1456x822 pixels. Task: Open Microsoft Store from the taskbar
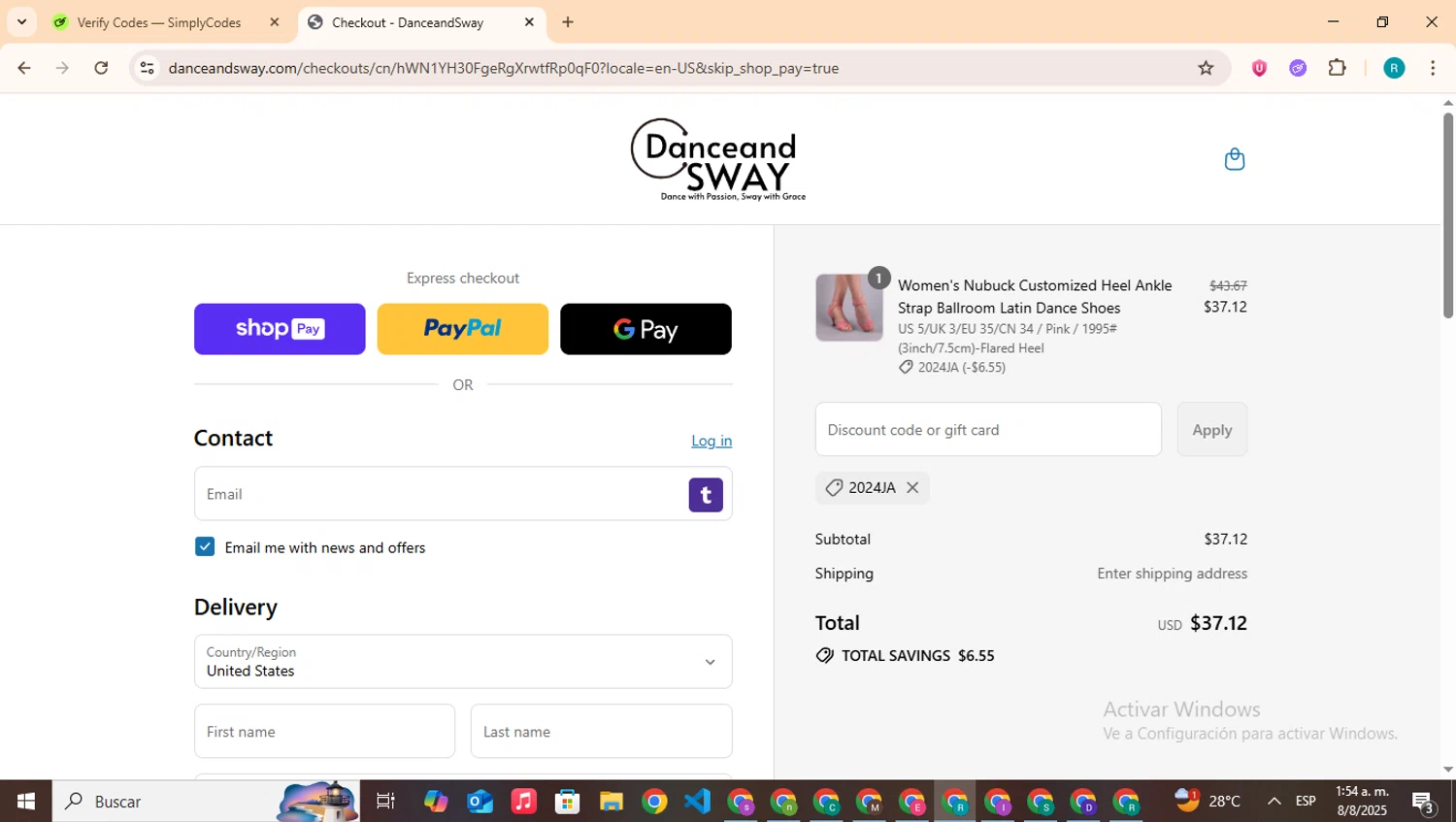point(567,802)
